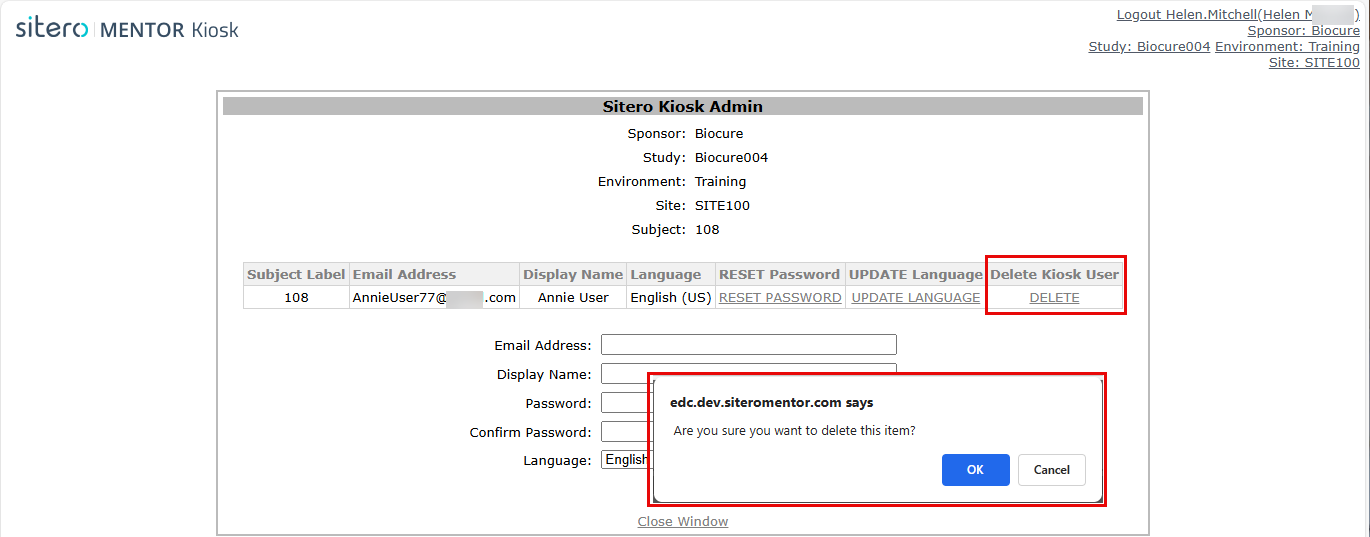Select the English (US) language cell

tap(670, 298)
